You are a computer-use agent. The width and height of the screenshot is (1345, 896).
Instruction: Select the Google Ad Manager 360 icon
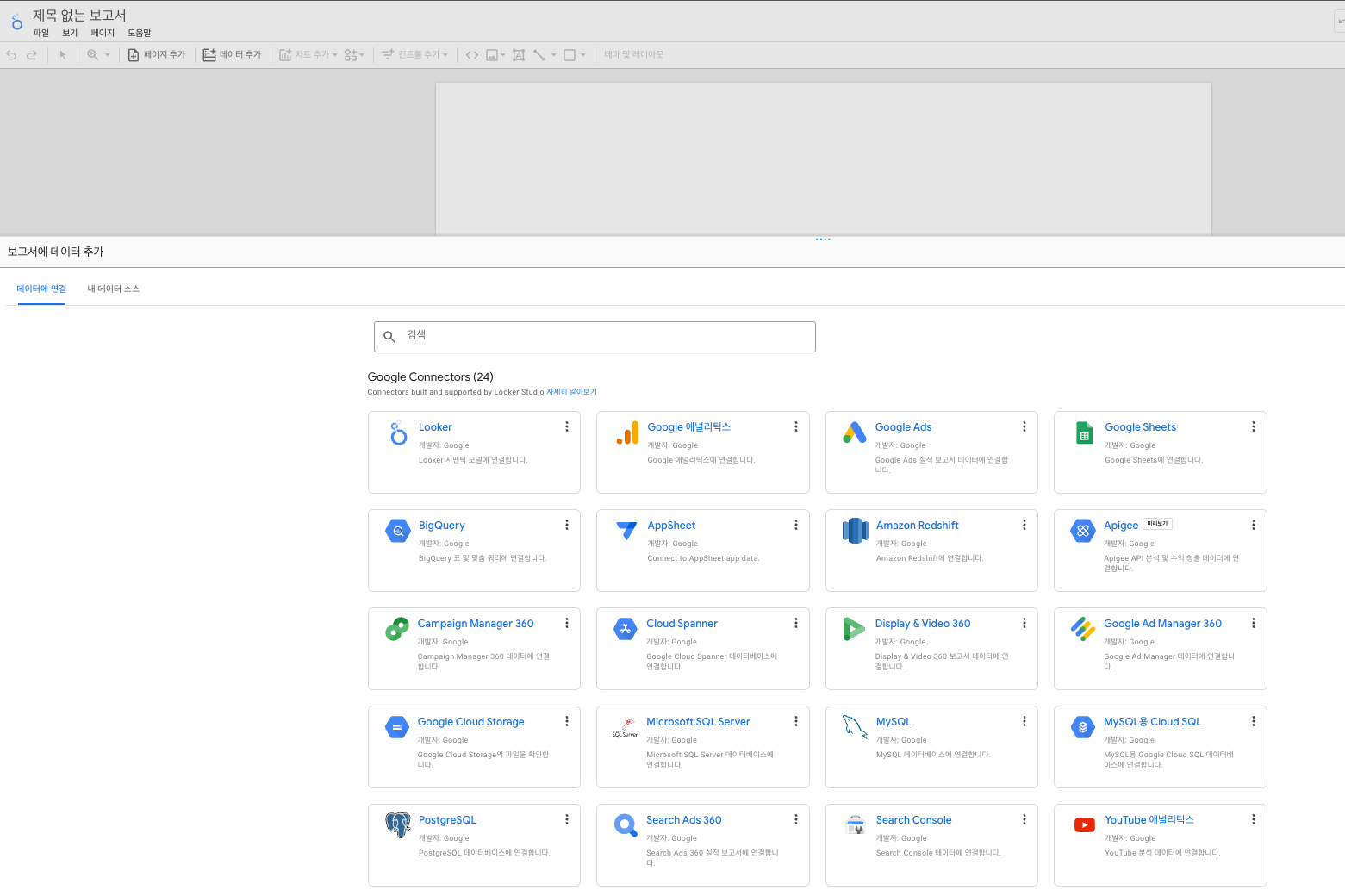click(x=1083, y=629)
